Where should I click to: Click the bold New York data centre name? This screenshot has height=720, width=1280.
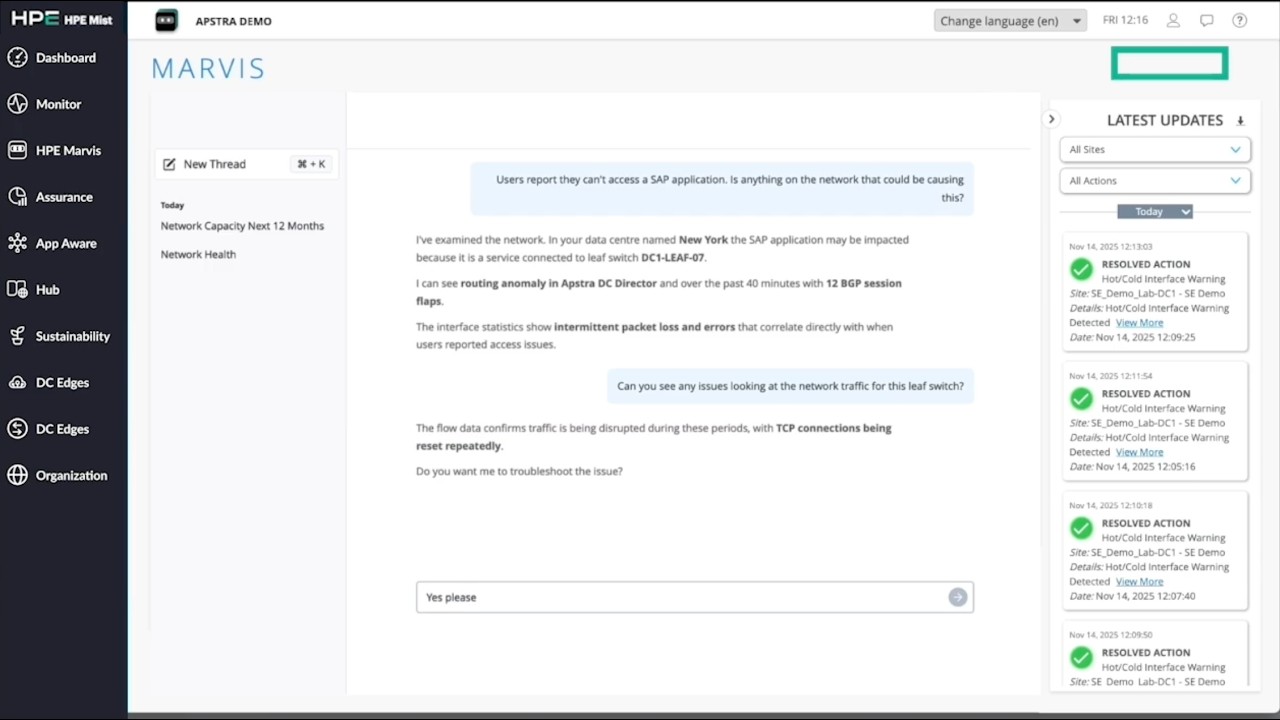point(704,240)
